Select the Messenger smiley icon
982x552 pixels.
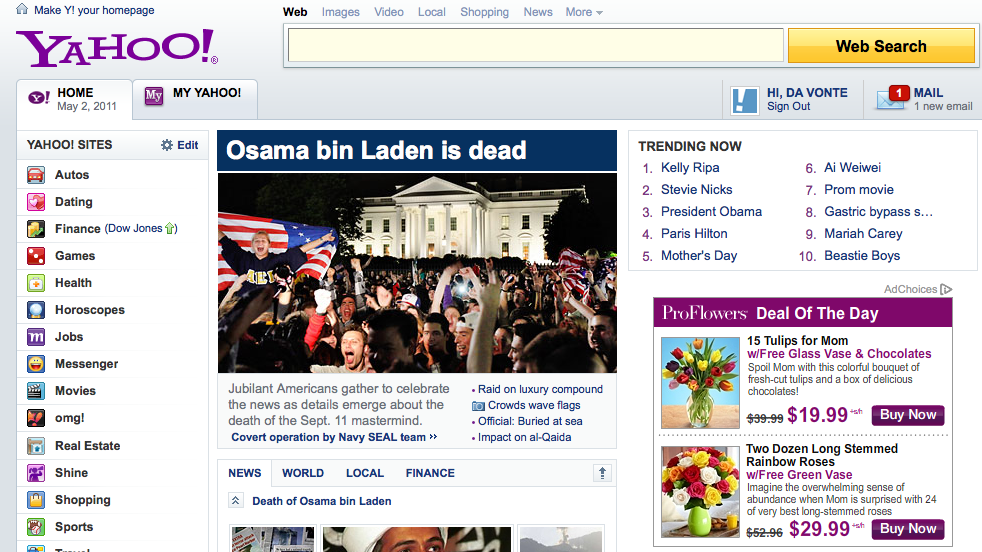coord(36,364)
